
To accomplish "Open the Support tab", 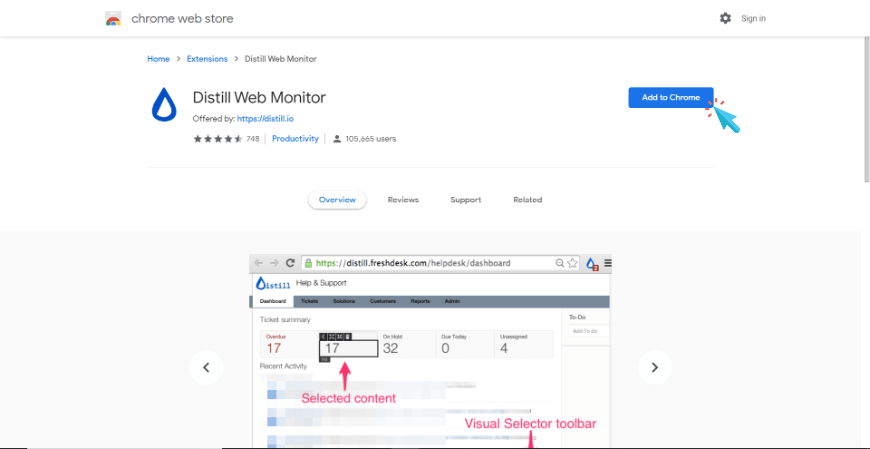I will click(465, 200).
